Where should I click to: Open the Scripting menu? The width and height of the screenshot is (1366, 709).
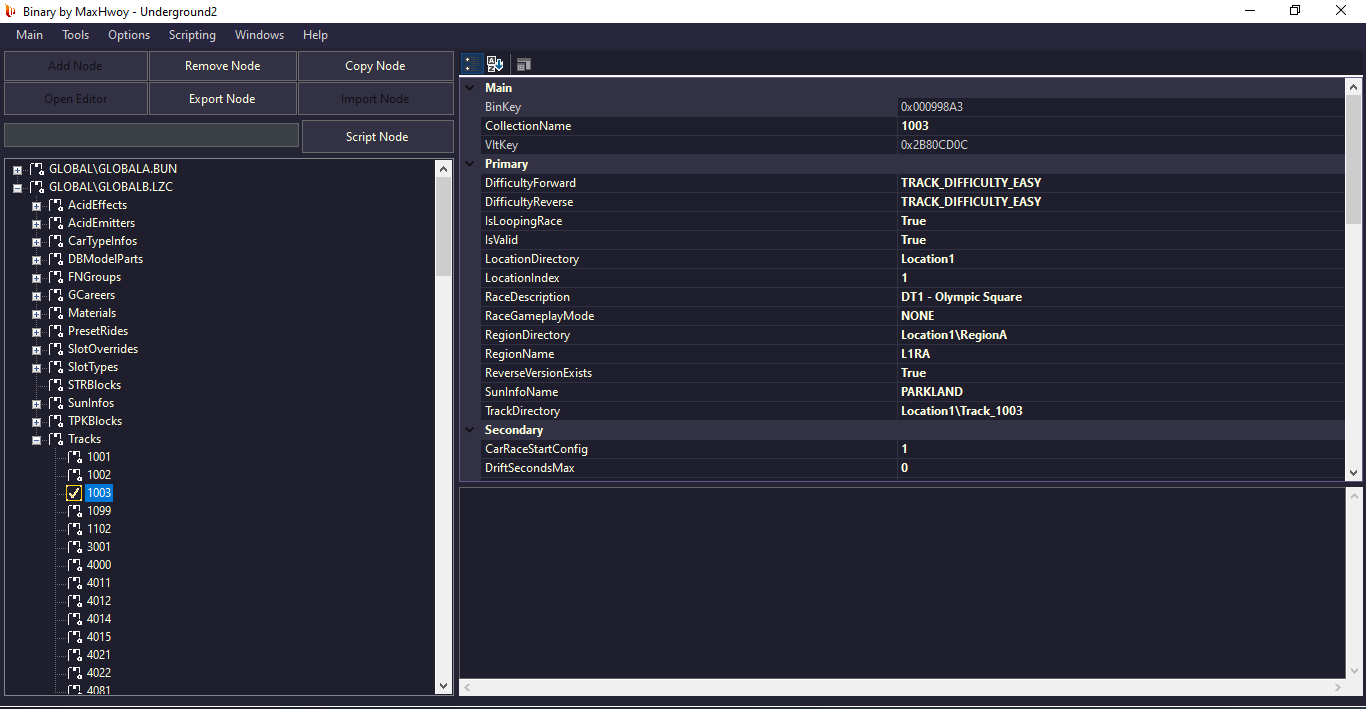click(192, 35)
